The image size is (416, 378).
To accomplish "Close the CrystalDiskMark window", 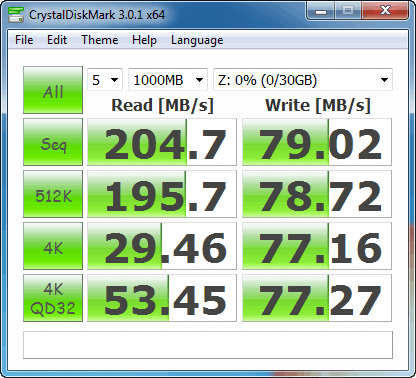I will (x=385, y=11).
